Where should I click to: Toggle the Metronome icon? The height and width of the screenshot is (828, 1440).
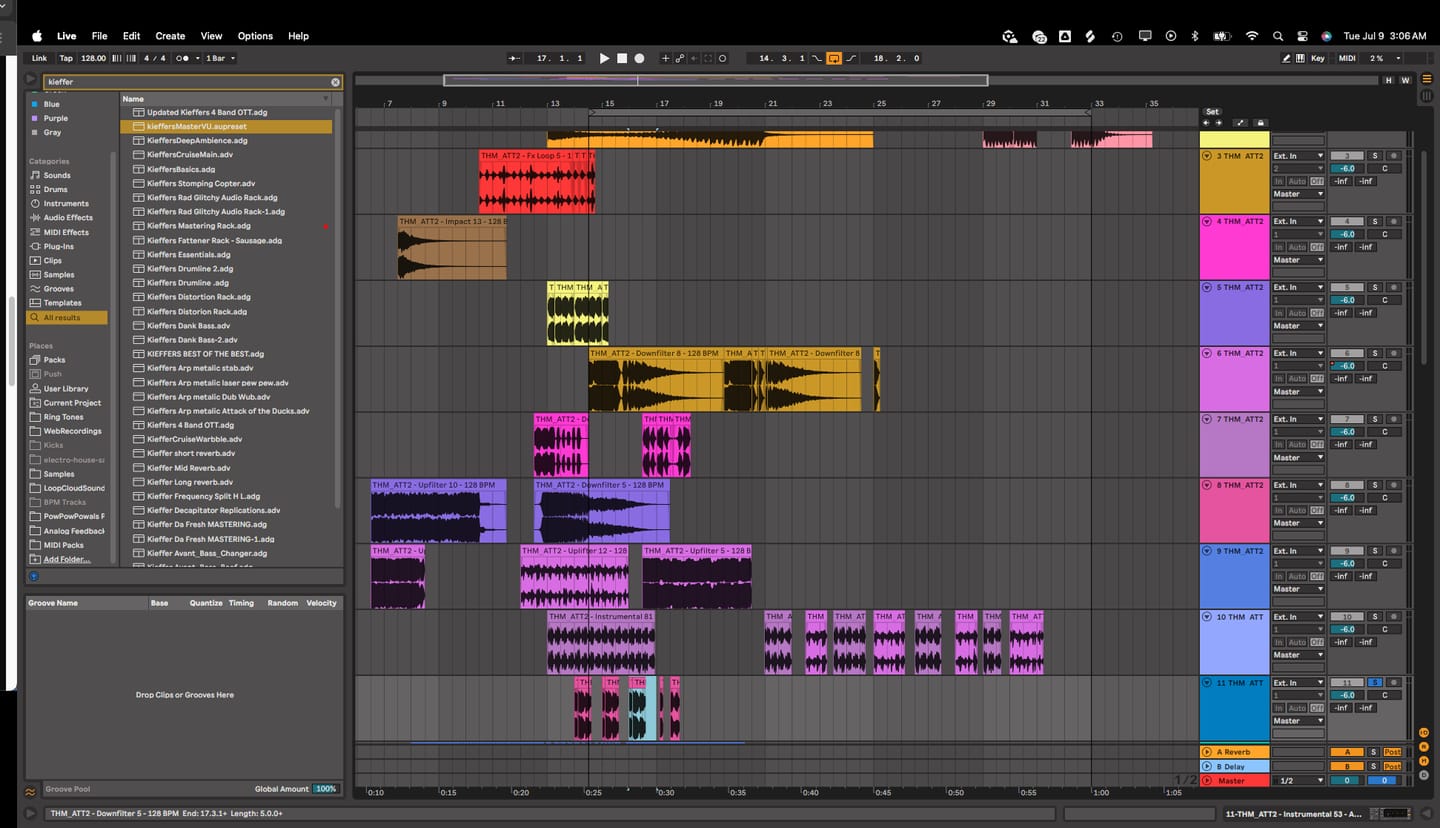(x=183, y=58)
